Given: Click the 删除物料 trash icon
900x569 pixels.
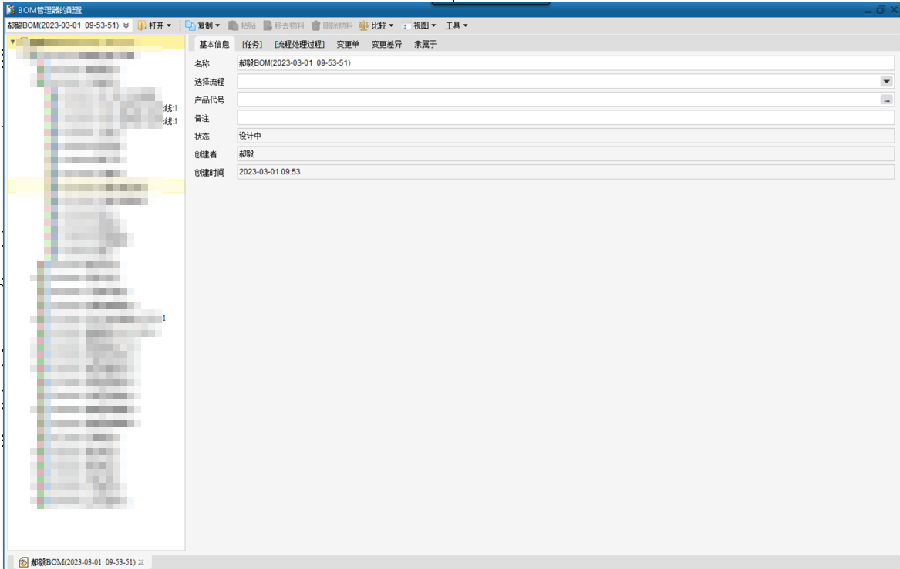Looking at the screenshot, I should (316, 25).
